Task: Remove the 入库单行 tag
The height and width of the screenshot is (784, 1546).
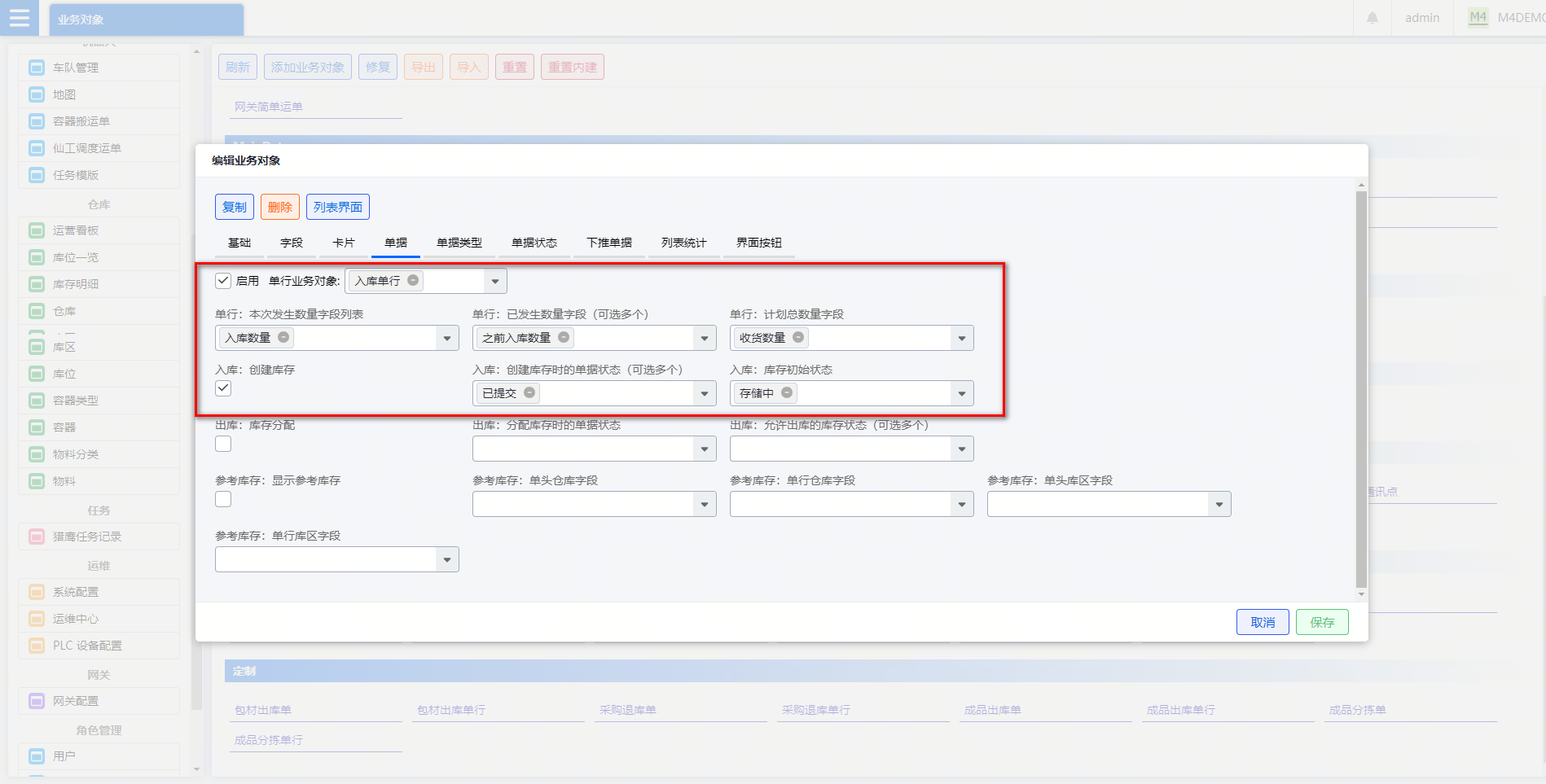Action: tap(413, 280)
